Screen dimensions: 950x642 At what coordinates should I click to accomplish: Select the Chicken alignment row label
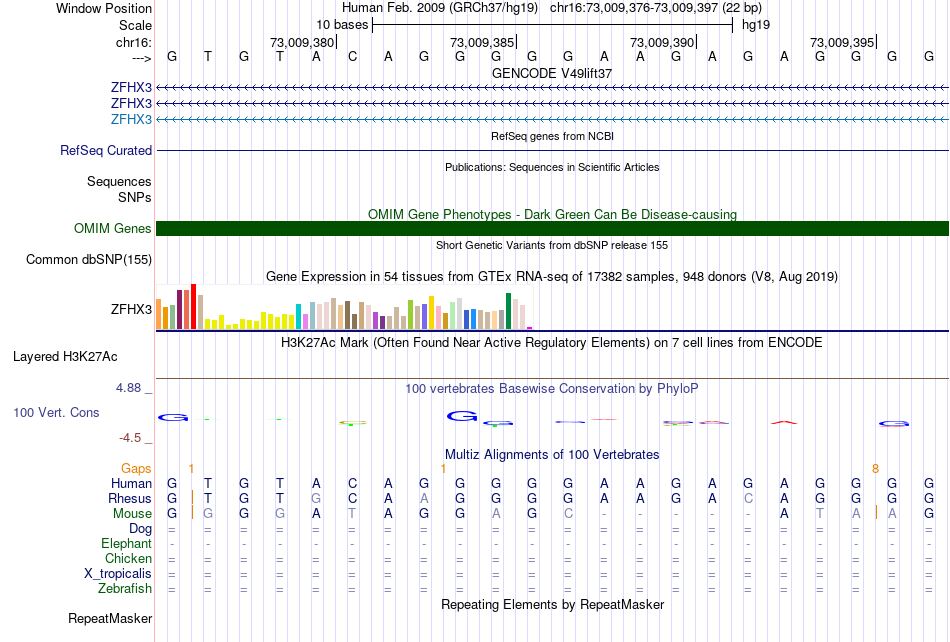pos(128,558)
